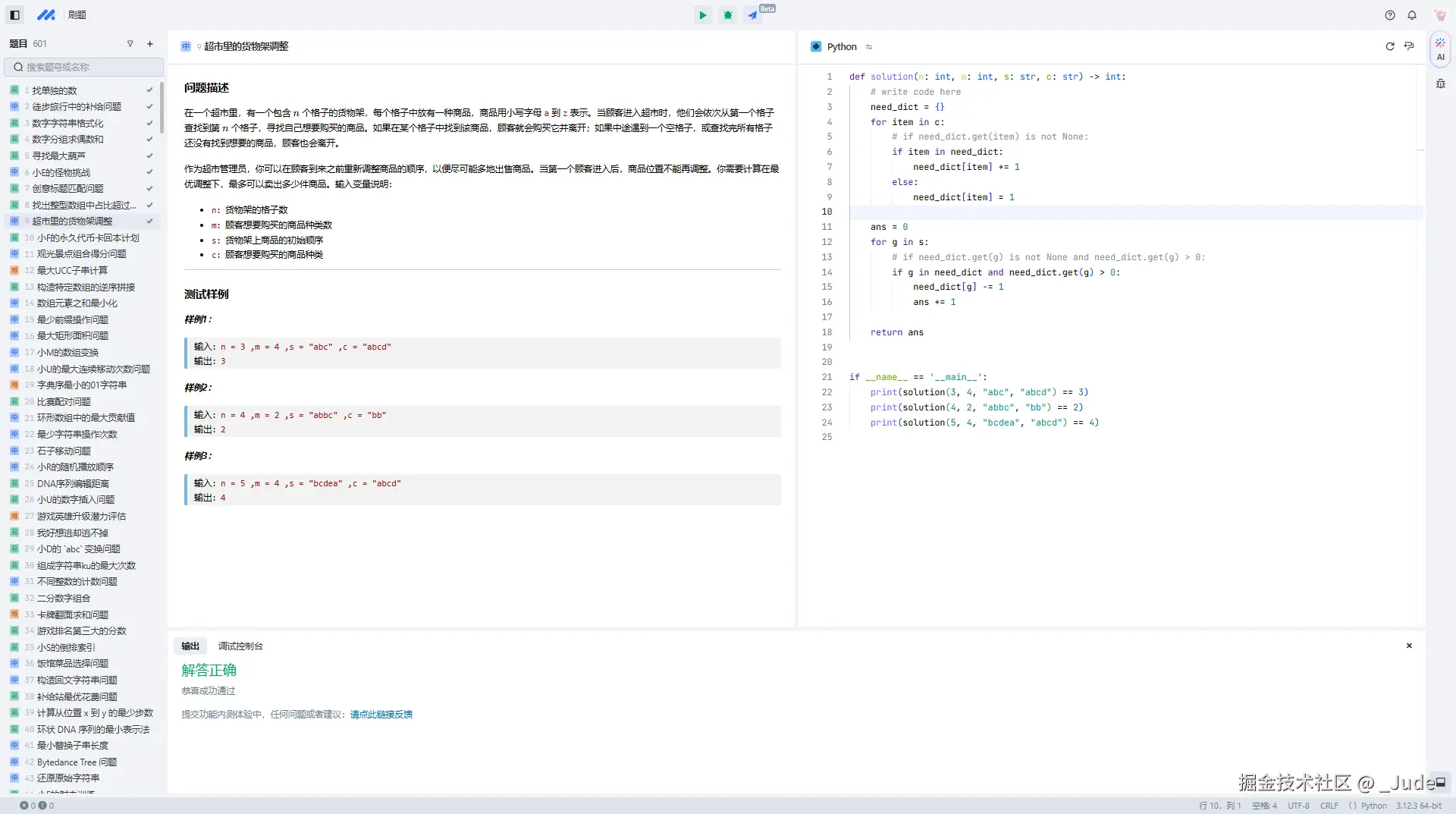The width and height of the screenshot is (1456, 814).
Task: Click the 问题描述 section heading
Action: click(206, 88)
